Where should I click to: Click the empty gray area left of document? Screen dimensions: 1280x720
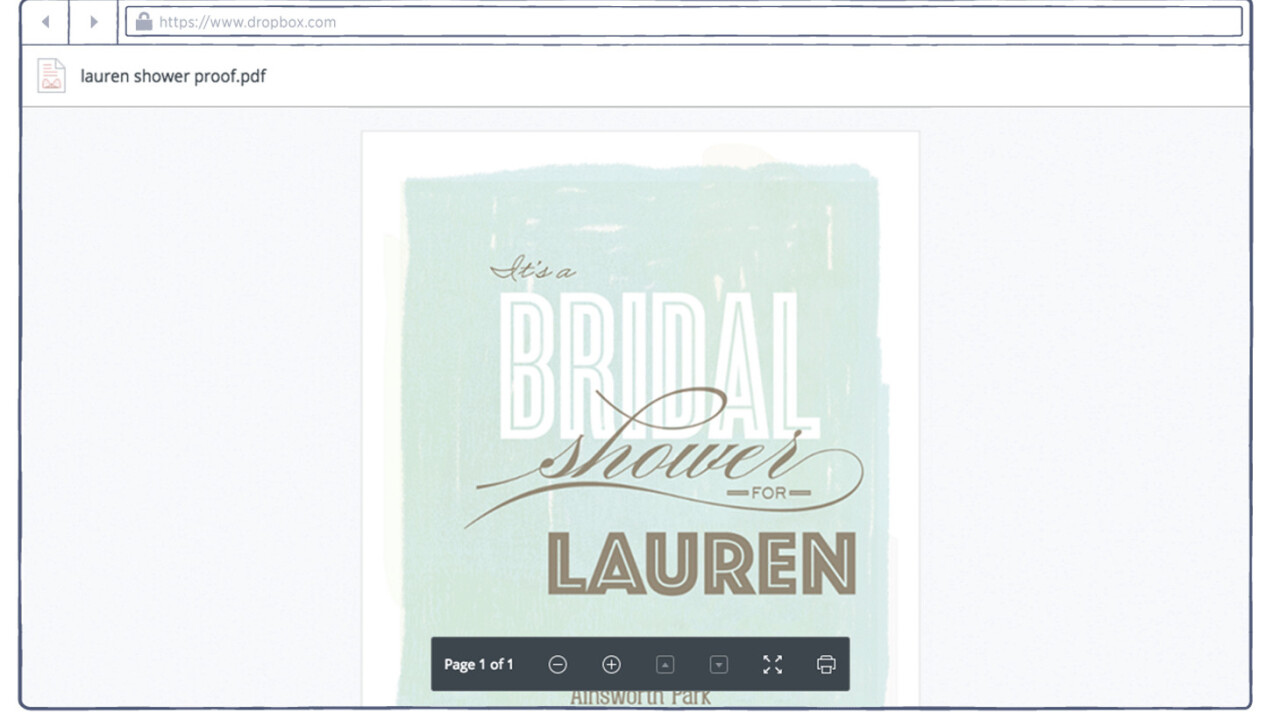pos(190,400)
